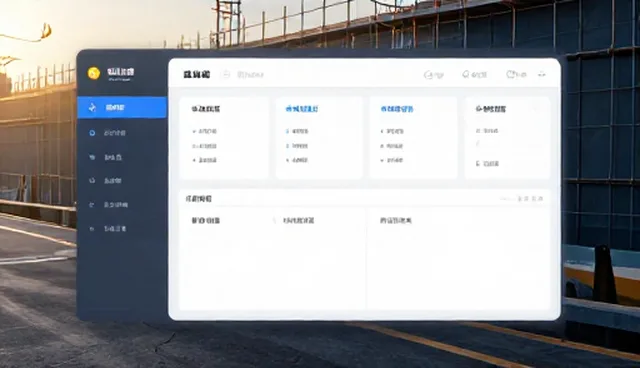This screenshot has width=640, height=368.
Task: Click the fifth sidebar item's icon
Action: coord(92,205)
